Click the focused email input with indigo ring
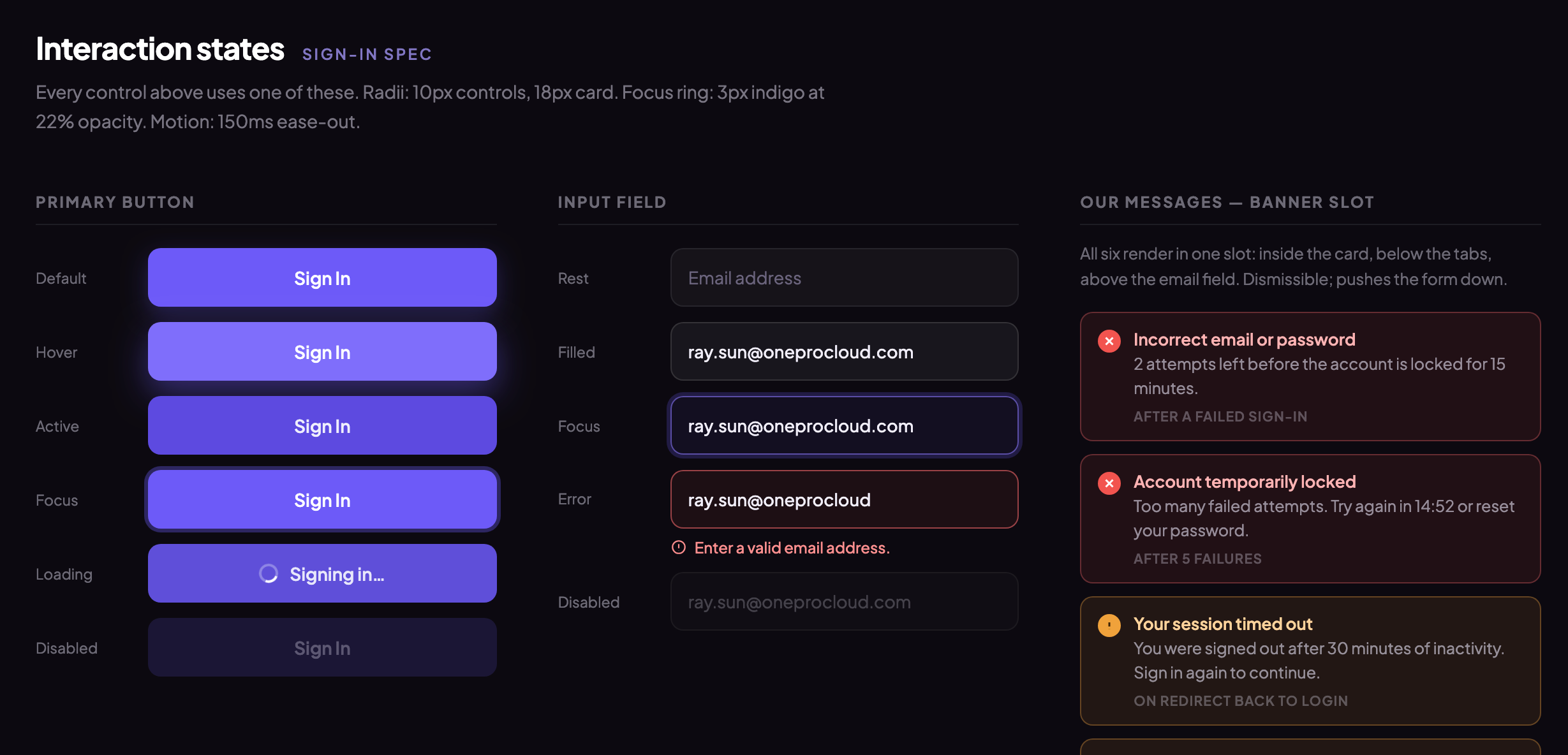The width and height of the screenshot is (1568, 755). (844, 425)
